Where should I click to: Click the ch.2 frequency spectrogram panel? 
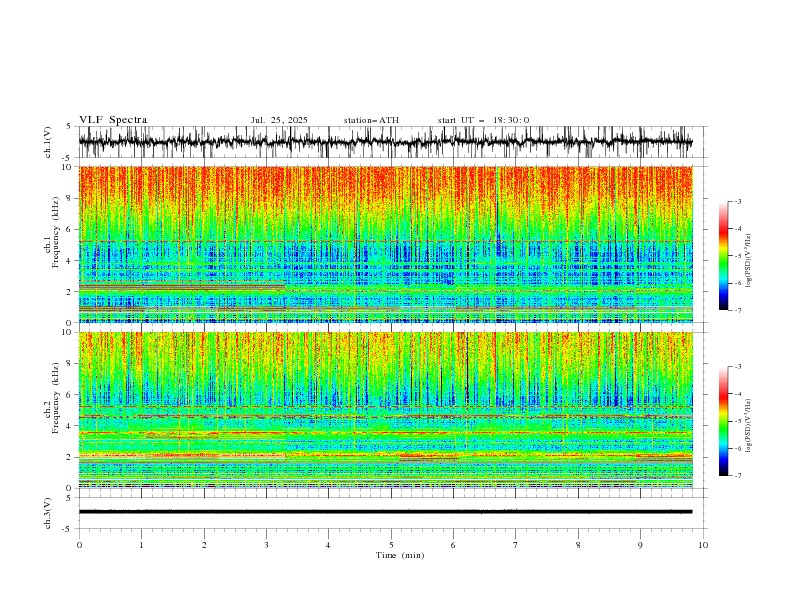[386, 410]
